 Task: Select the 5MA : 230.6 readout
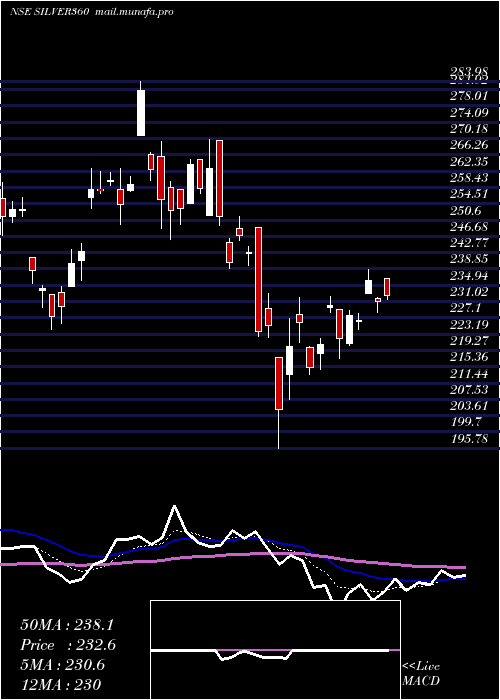pos(62,665)
